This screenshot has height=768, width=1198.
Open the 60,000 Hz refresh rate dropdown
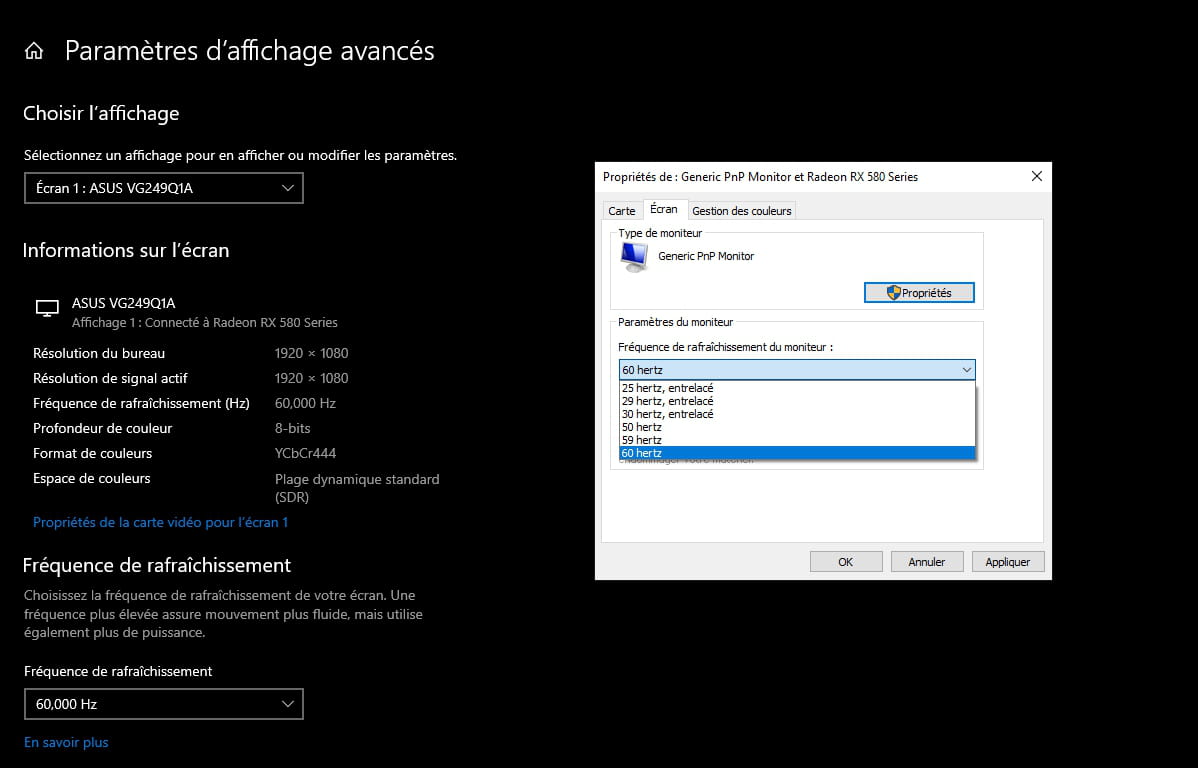coord(164,704)
